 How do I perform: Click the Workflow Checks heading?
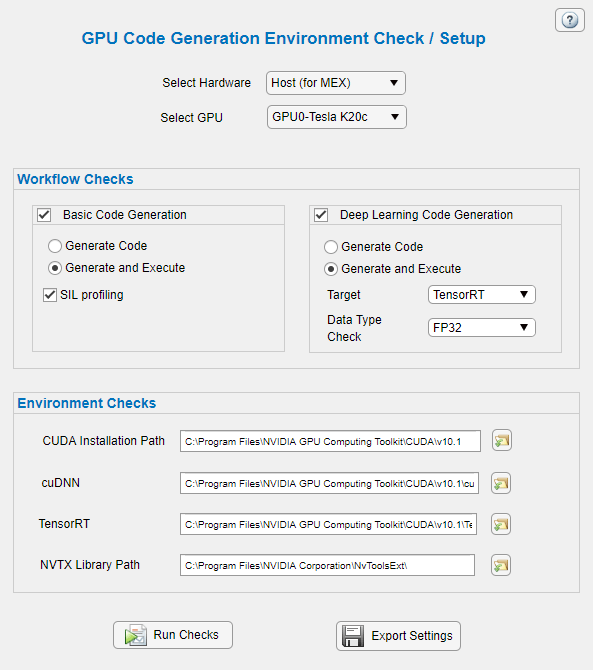pyautogui.click(x=75, y=179)
